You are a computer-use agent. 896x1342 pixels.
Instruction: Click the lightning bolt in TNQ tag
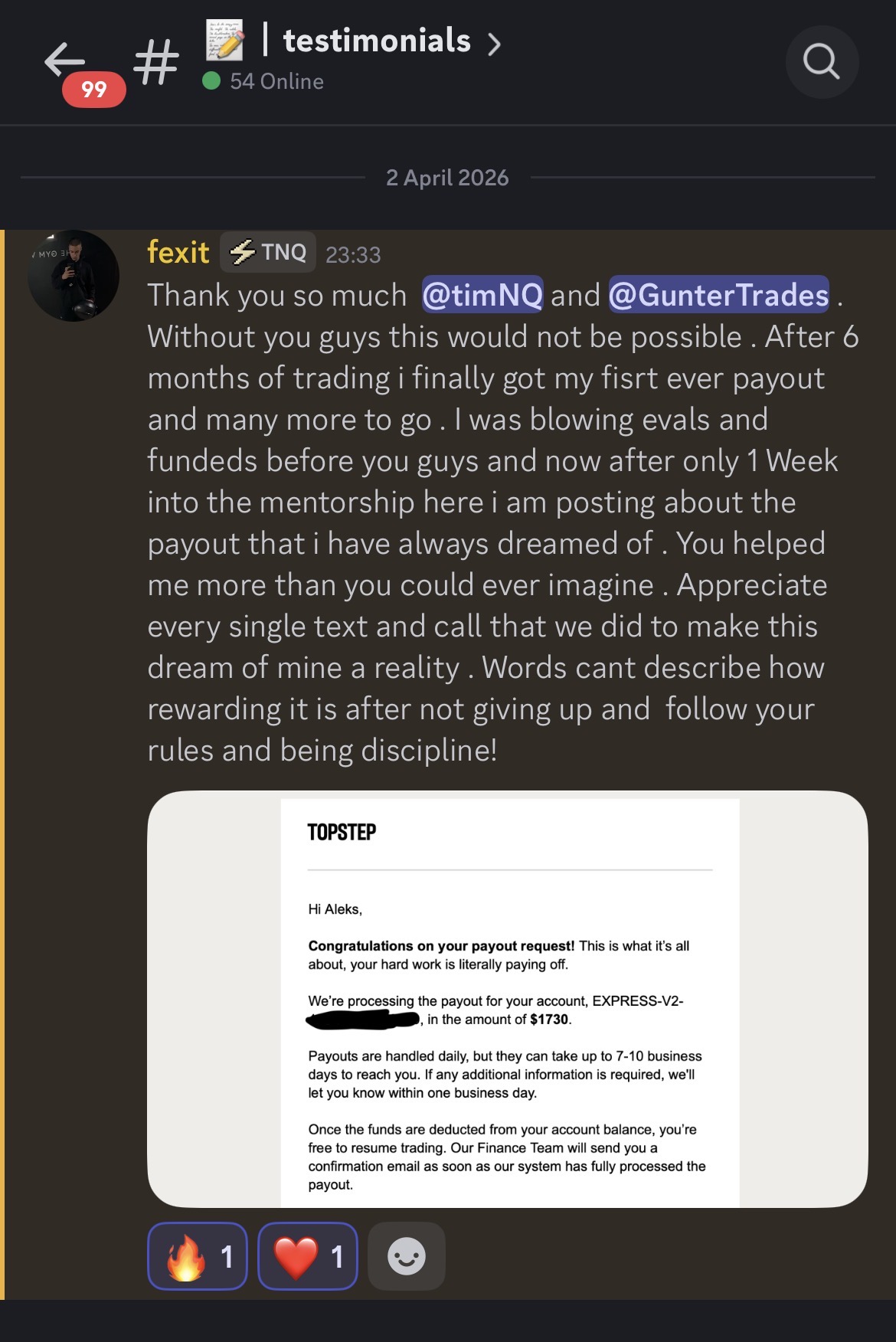point(243,252)
